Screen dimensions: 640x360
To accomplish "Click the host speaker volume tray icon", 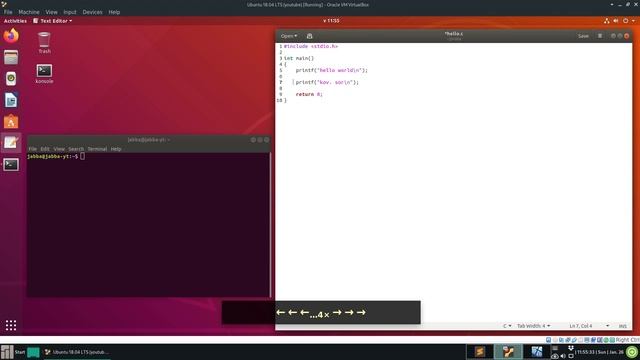I will [563, 356].
